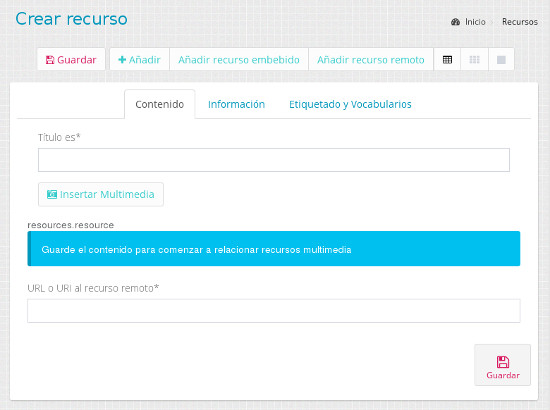Click the large save icon at bottom right

[x=503, y=362]
